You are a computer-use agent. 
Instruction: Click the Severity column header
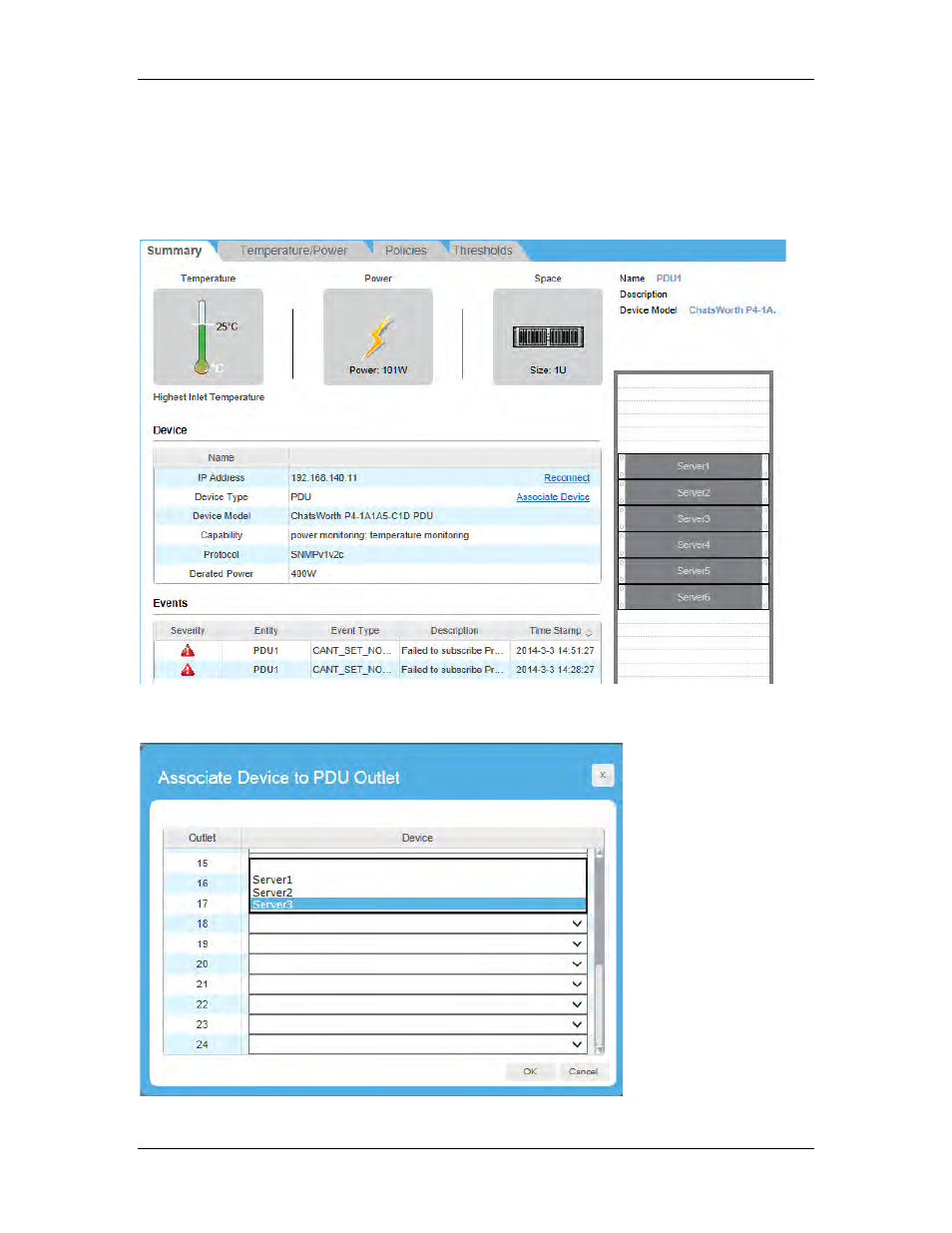point(188,631)
